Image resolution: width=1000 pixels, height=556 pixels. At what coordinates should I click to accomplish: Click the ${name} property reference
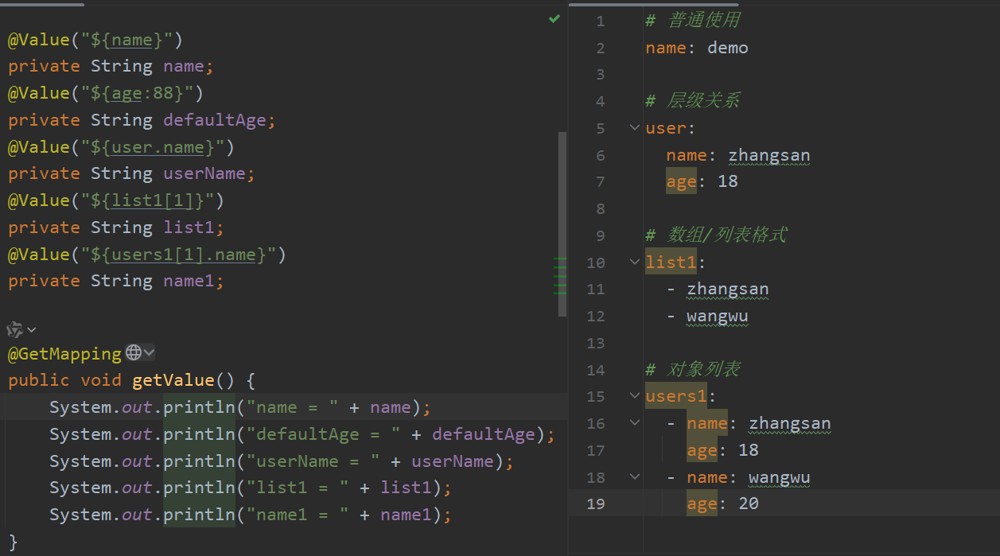[x=132, y=40]
